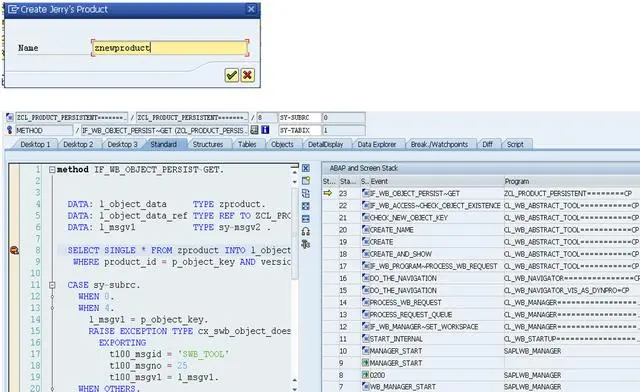Switch to the Desktop 1 tab
The height and width of the screenshot is (392, 640).
tap(35, 144)
